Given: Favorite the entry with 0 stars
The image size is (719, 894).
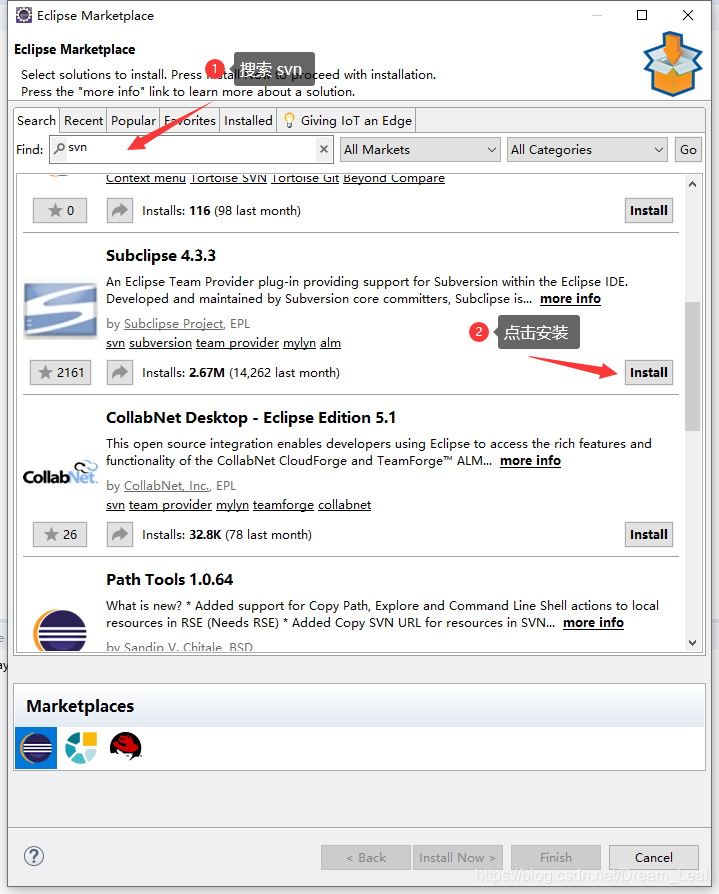Looking at the screenshot, I should (x=60, y=210).
